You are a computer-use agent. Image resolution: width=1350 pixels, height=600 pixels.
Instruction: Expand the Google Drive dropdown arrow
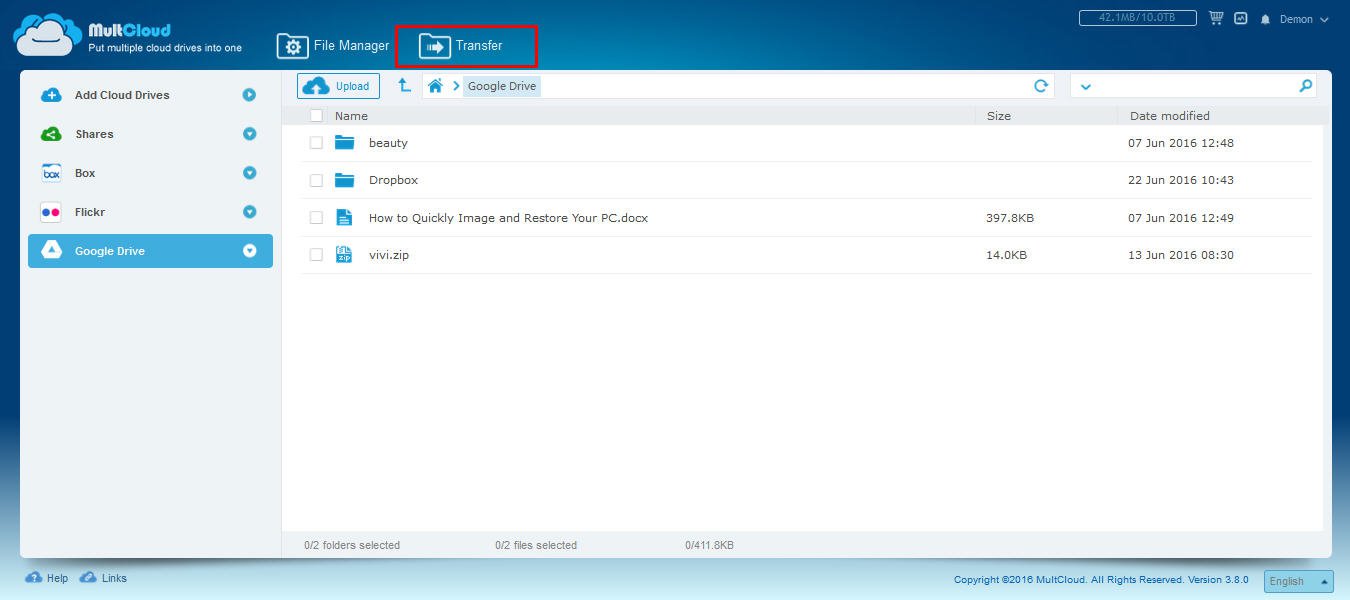pos(249,251)
